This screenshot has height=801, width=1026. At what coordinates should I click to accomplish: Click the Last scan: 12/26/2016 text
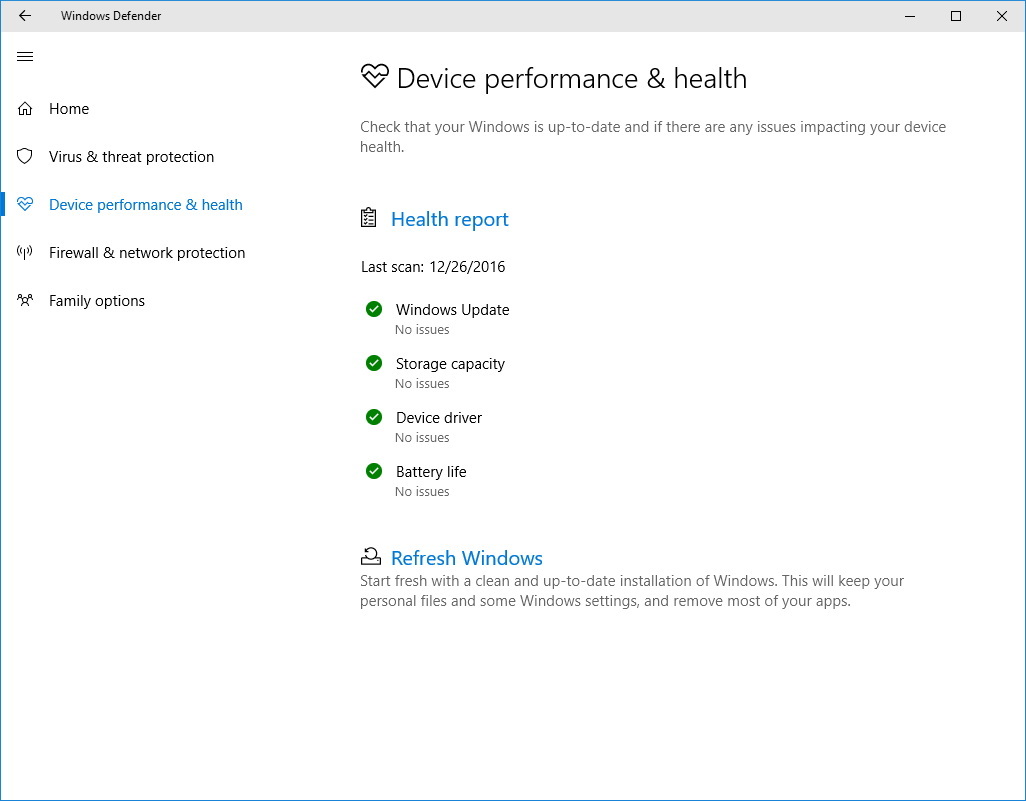coord(433,267)
